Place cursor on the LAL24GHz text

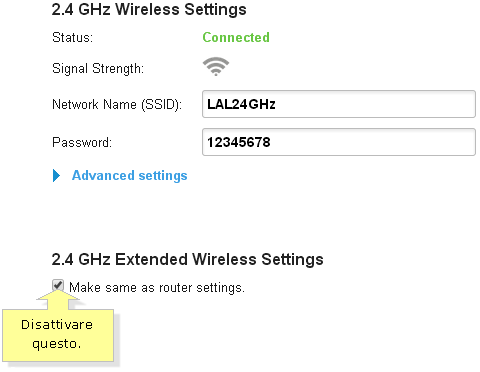click(x=241, y=104)
